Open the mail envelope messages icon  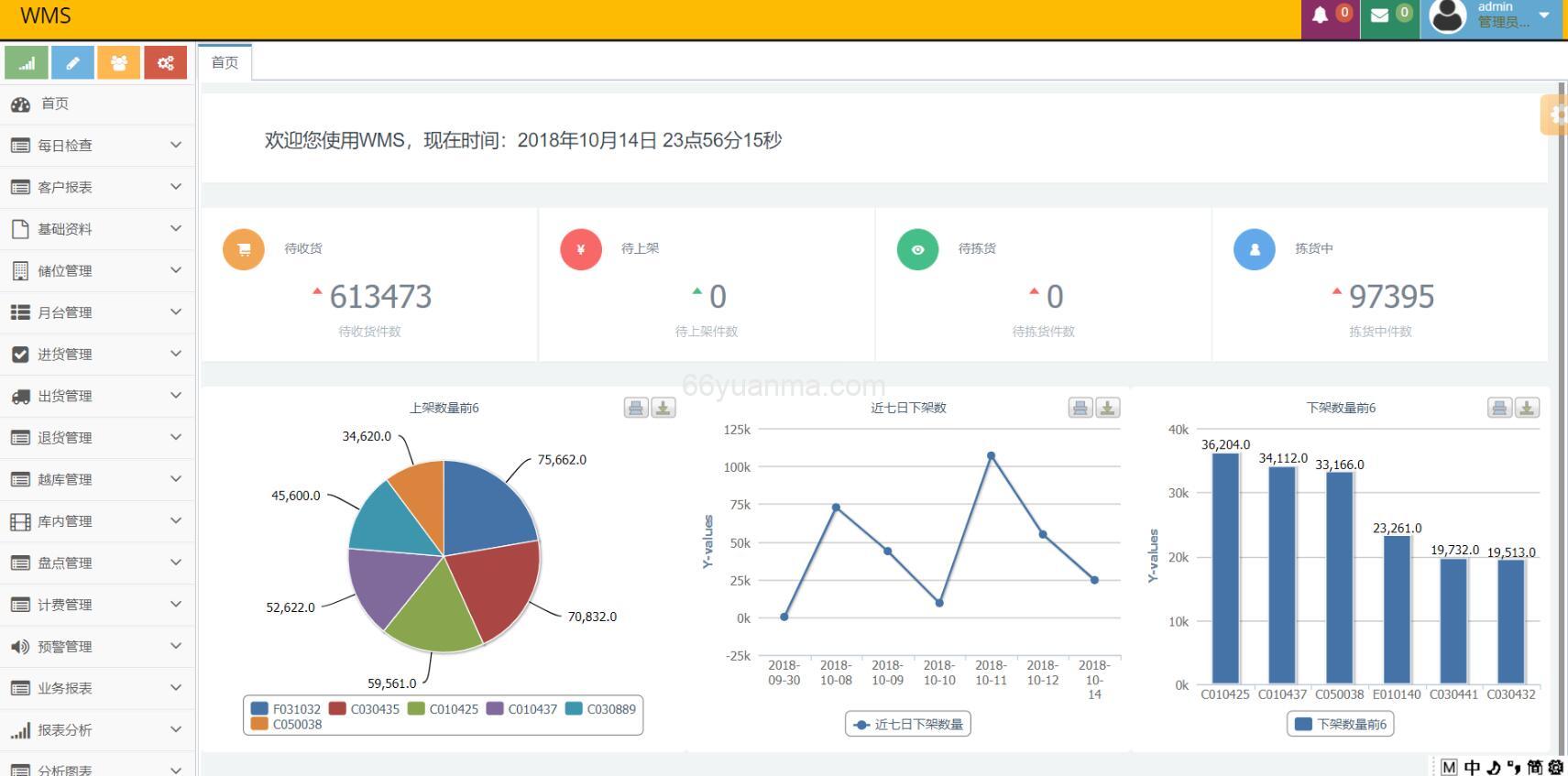click(1379, 15)
